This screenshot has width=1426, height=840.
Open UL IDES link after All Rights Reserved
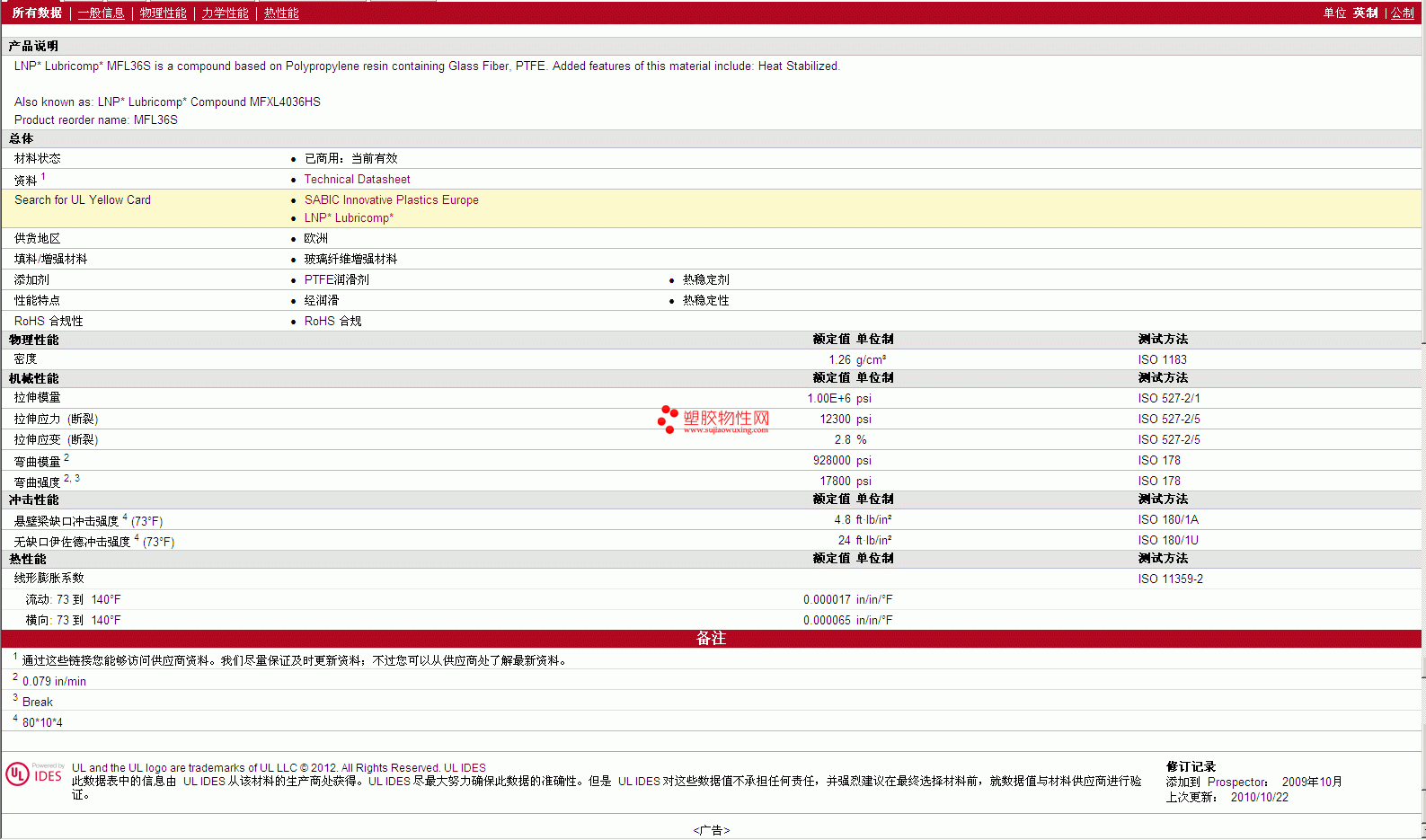pyautogui.click(x=465, y=768)
